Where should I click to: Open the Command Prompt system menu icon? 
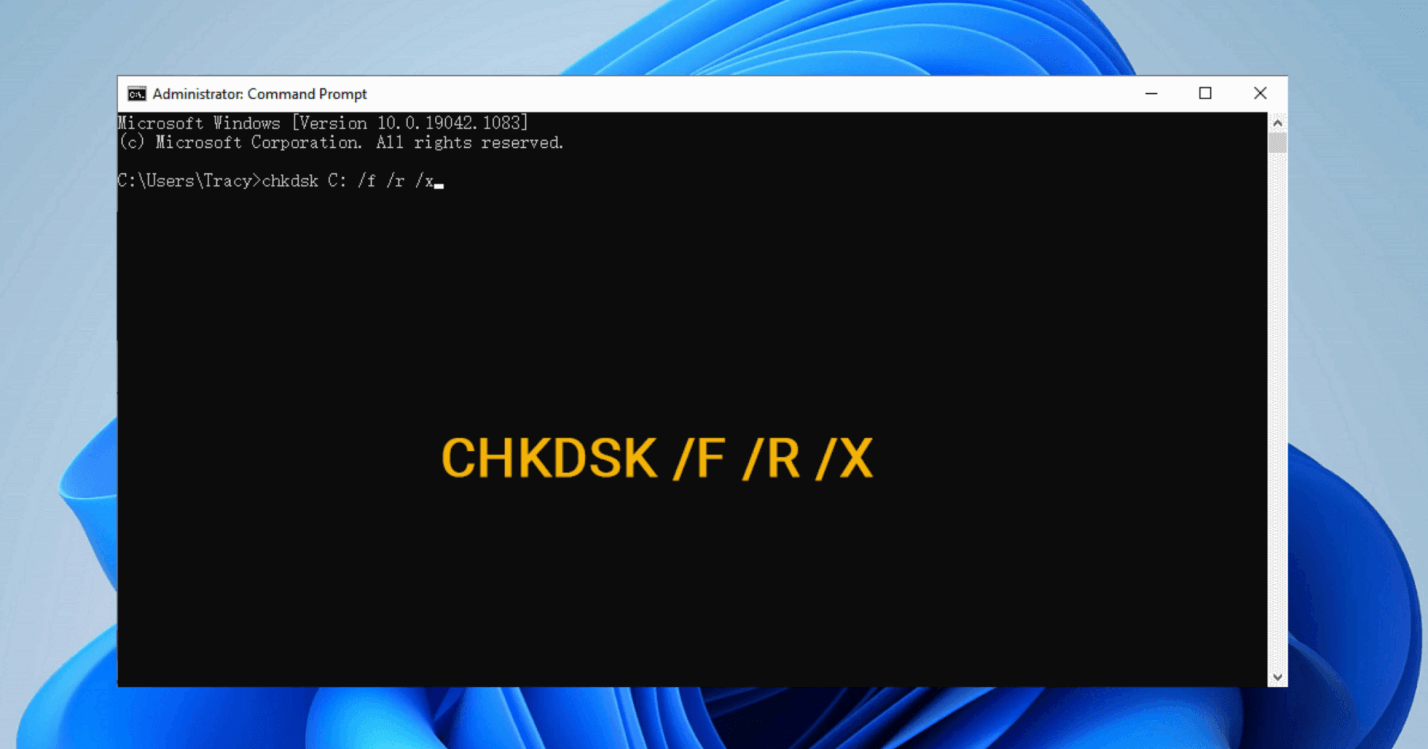pyautogui.click(x=136, y=94)
